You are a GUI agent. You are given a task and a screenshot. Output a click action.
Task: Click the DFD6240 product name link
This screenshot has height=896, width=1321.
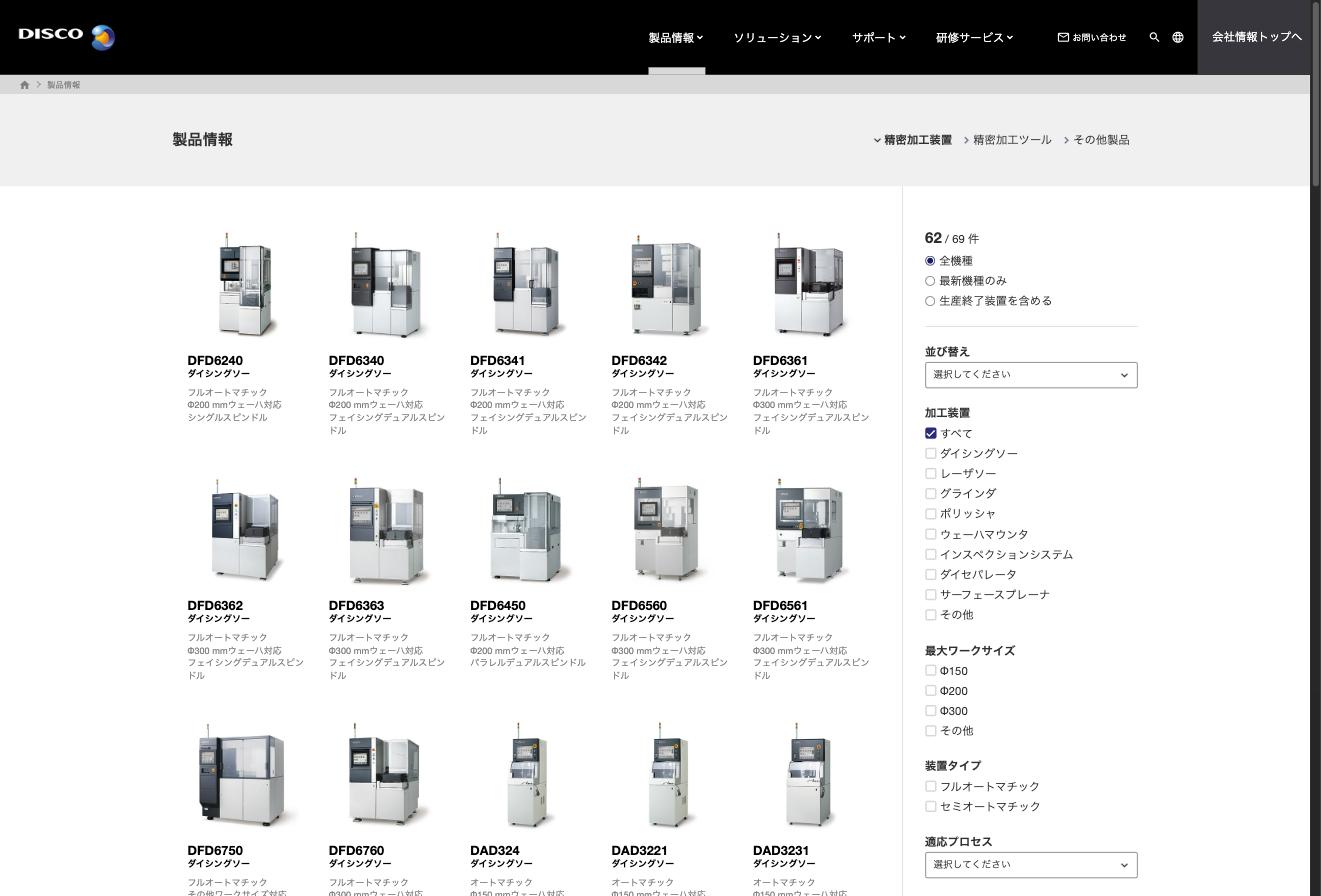(215, 361)
